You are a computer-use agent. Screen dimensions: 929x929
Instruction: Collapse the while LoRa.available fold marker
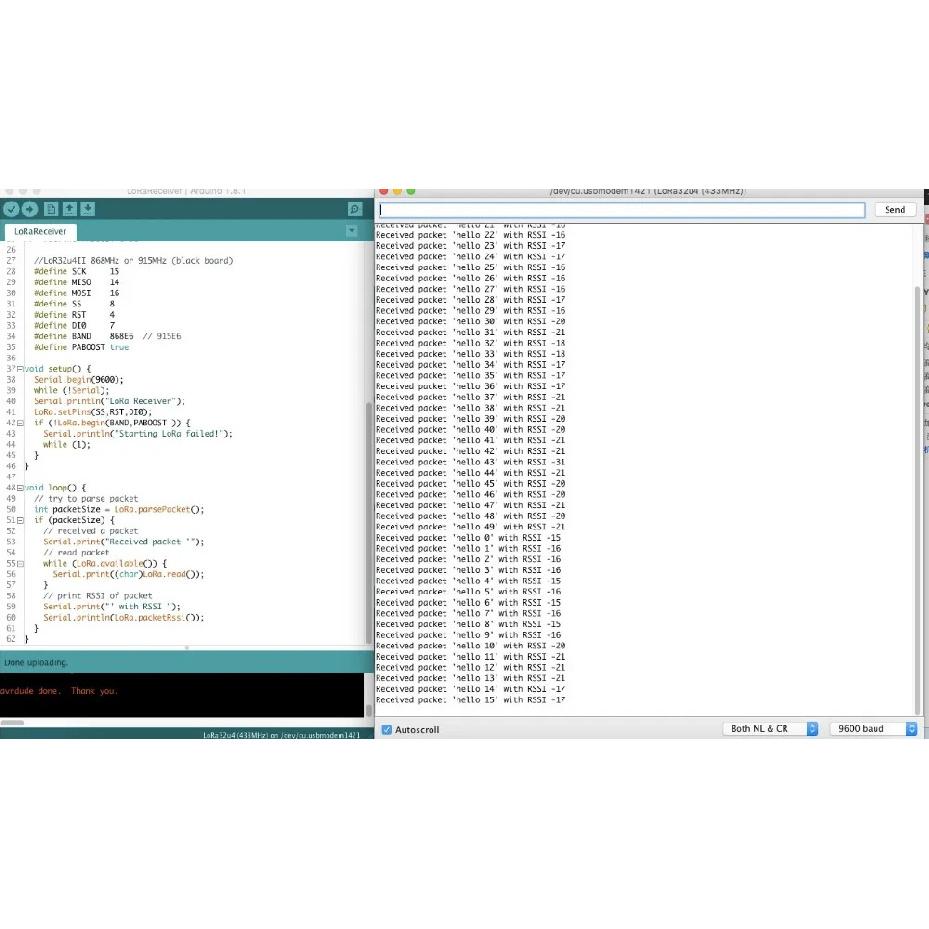(x=20, y=564)
